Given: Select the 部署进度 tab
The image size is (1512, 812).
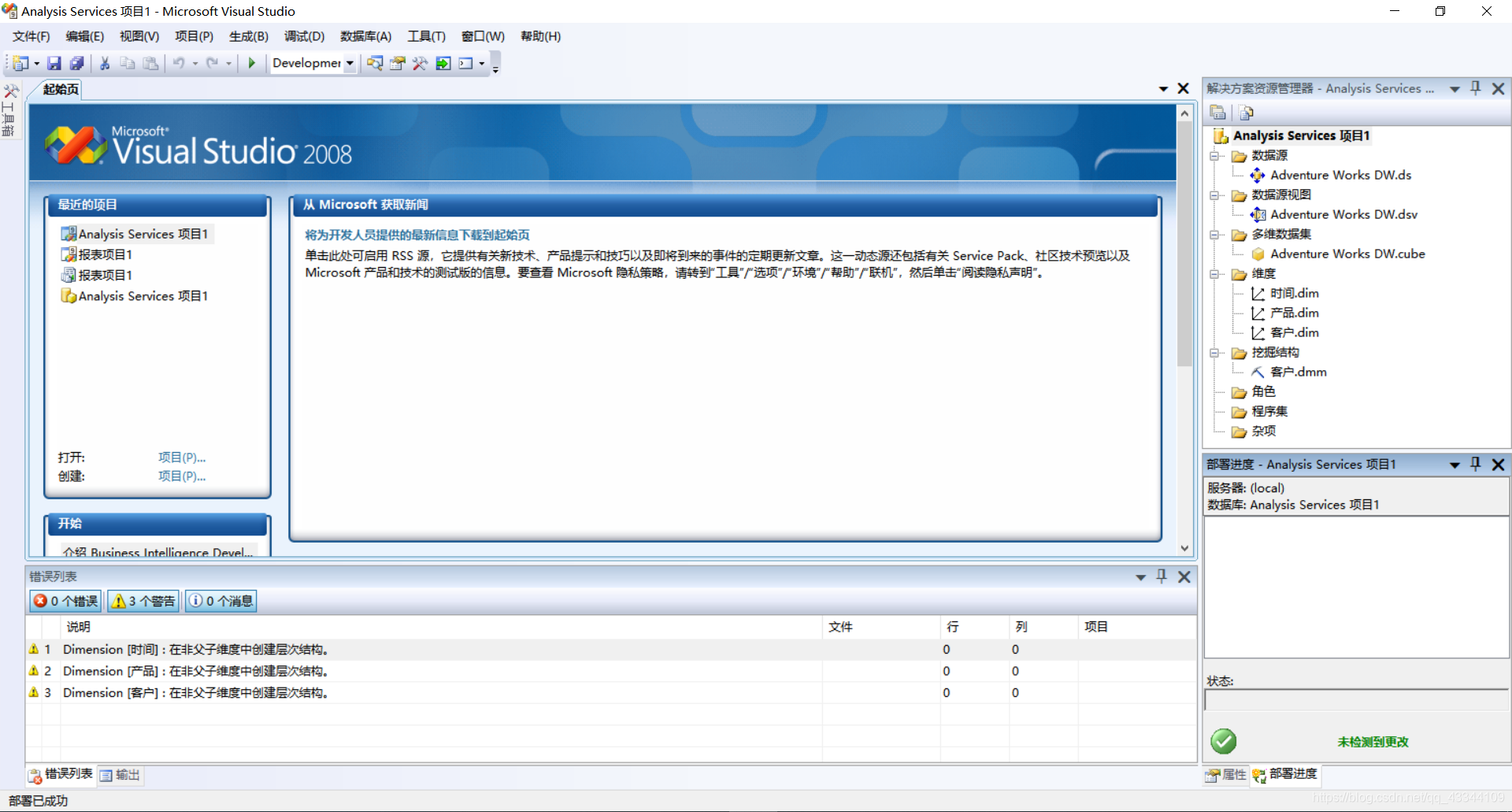Looking at the screenshot, I should (1285, 775).
